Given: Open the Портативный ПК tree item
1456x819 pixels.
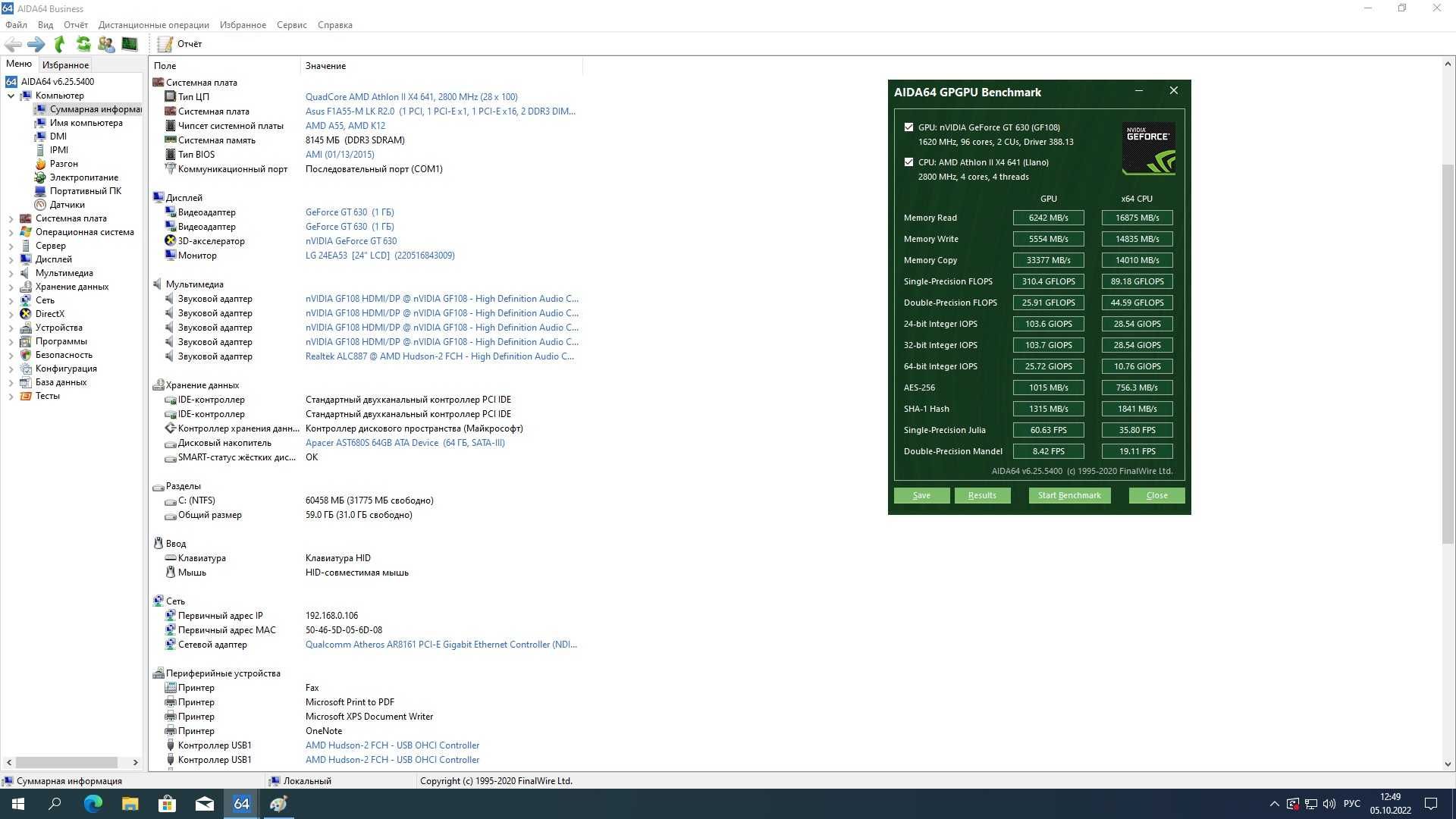Looking at the screenshot, I should pos(85,191).
